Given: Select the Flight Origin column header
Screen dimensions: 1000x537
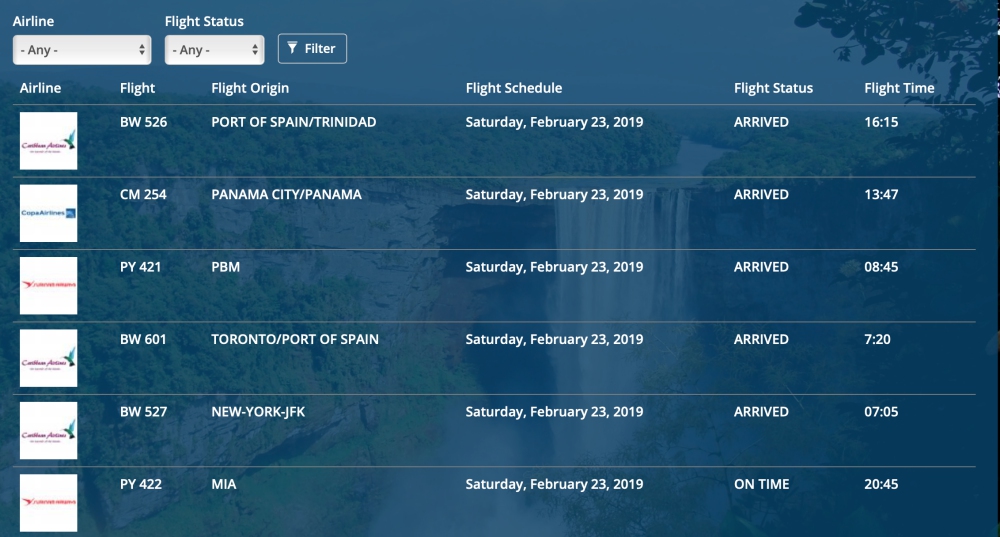Looking at the screenshot, I should pos(250,88).
